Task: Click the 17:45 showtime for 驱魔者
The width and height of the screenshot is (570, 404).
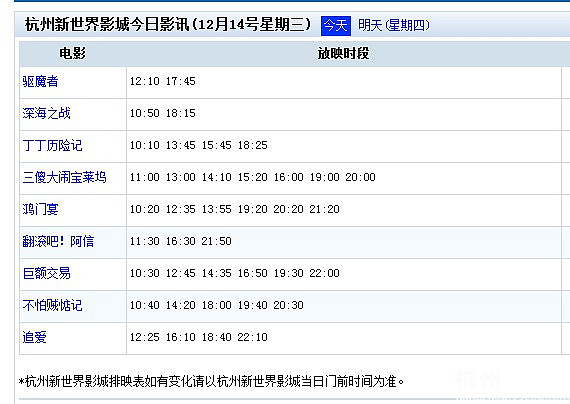Action: 181,81
